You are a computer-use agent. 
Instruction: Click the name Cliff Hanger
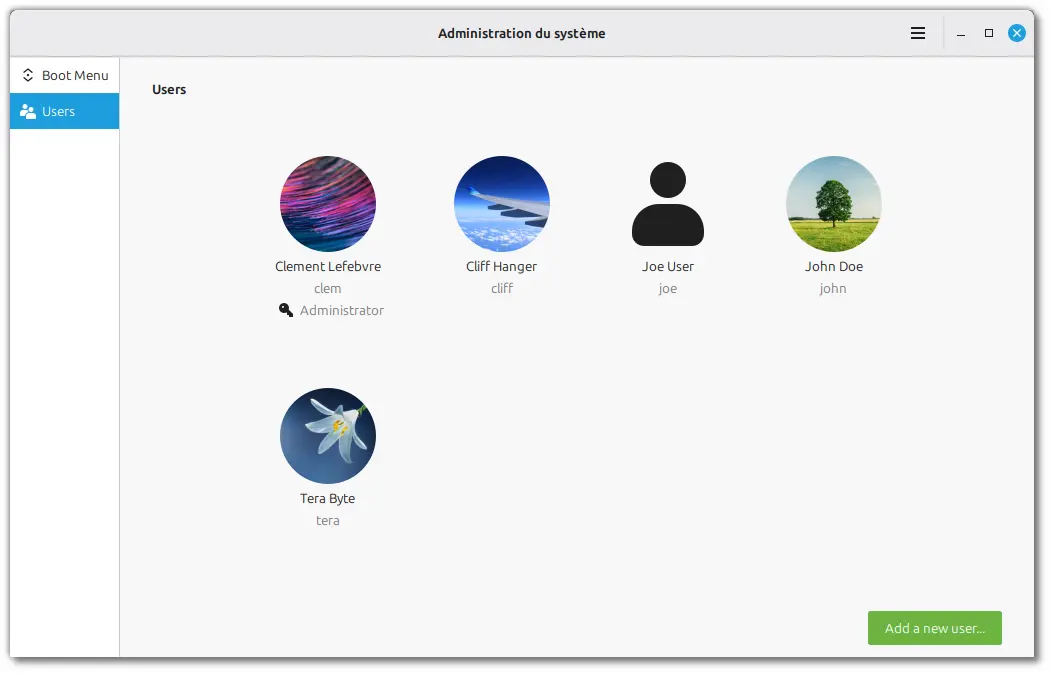[x=502, y=267]
